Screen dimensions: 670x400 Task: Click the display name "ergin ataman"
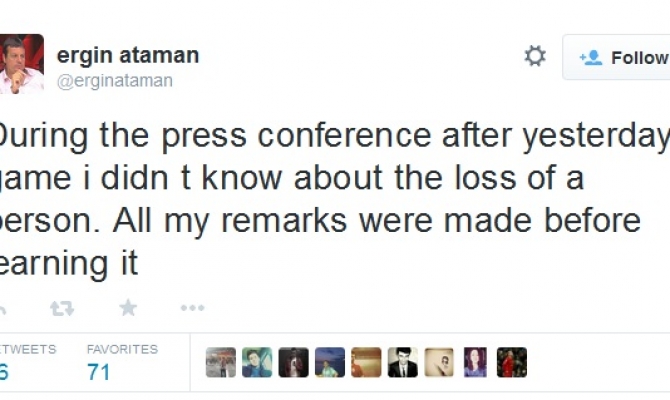(x=128, y=55)
